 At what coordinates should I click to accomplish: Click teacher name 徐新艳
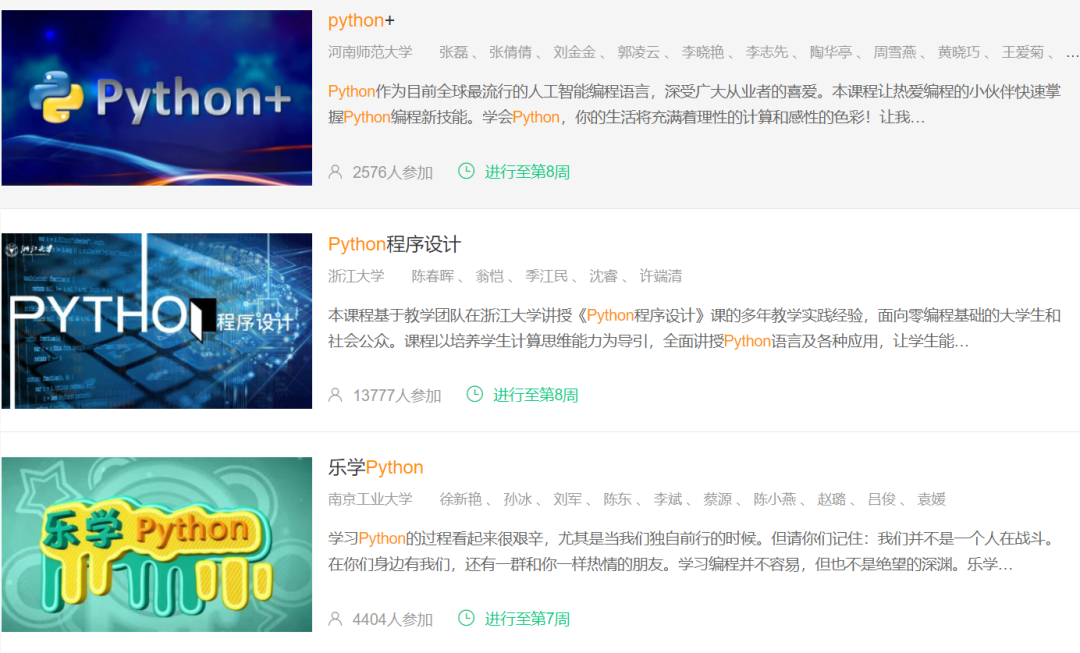point(461,499)
